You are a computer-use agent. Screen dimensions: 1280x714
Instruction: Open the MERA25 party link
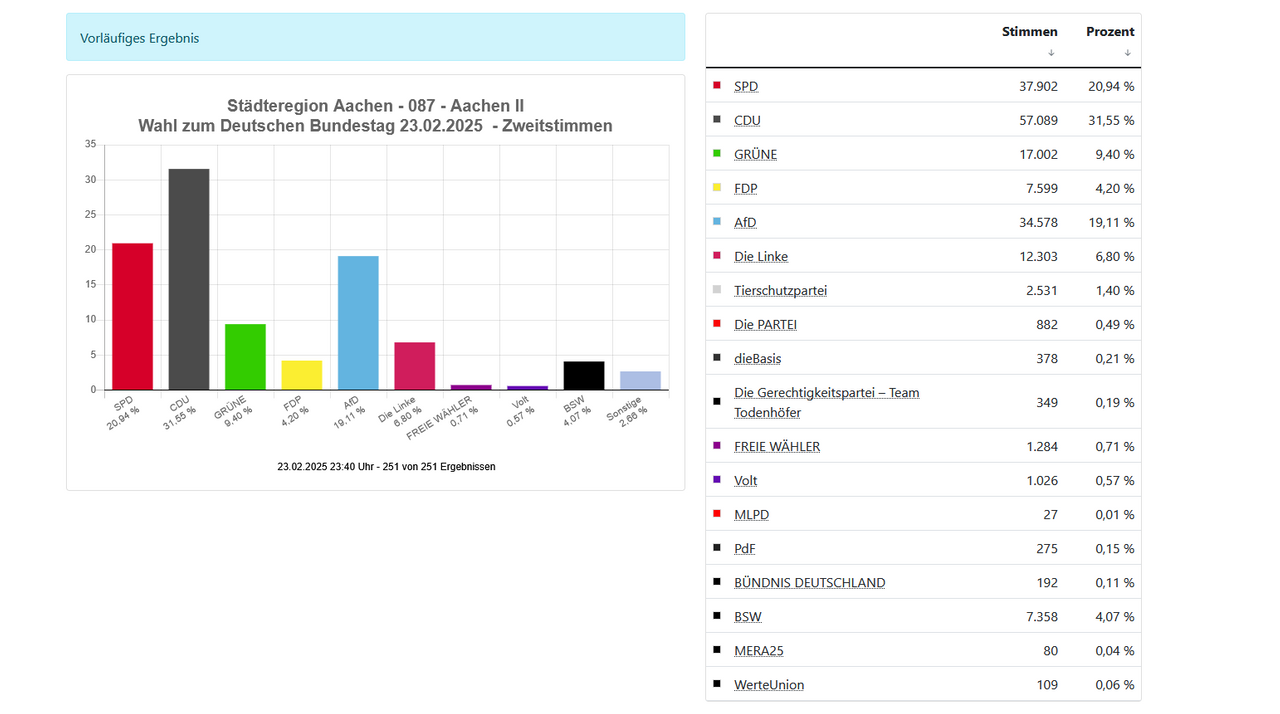coord(759,651)
